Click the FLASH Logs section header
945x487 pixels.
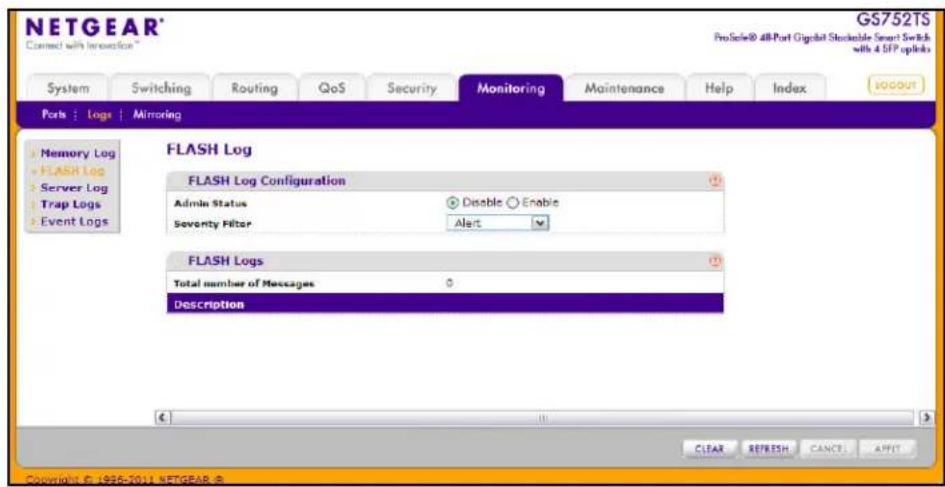pyautogui.click(x=445, y=261)
